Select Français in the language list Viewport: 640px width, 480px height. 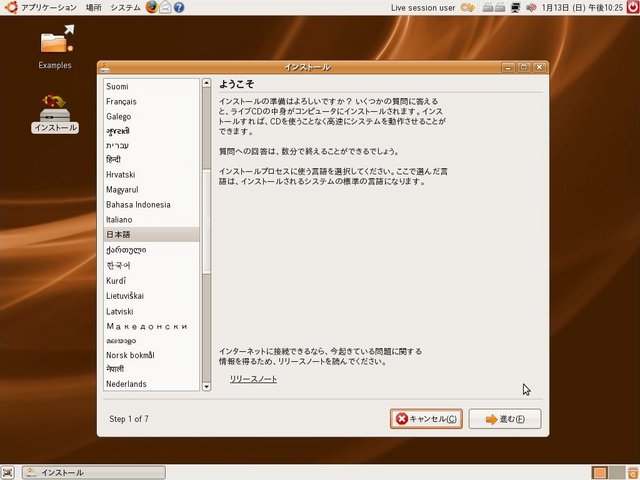coord(151,101)
